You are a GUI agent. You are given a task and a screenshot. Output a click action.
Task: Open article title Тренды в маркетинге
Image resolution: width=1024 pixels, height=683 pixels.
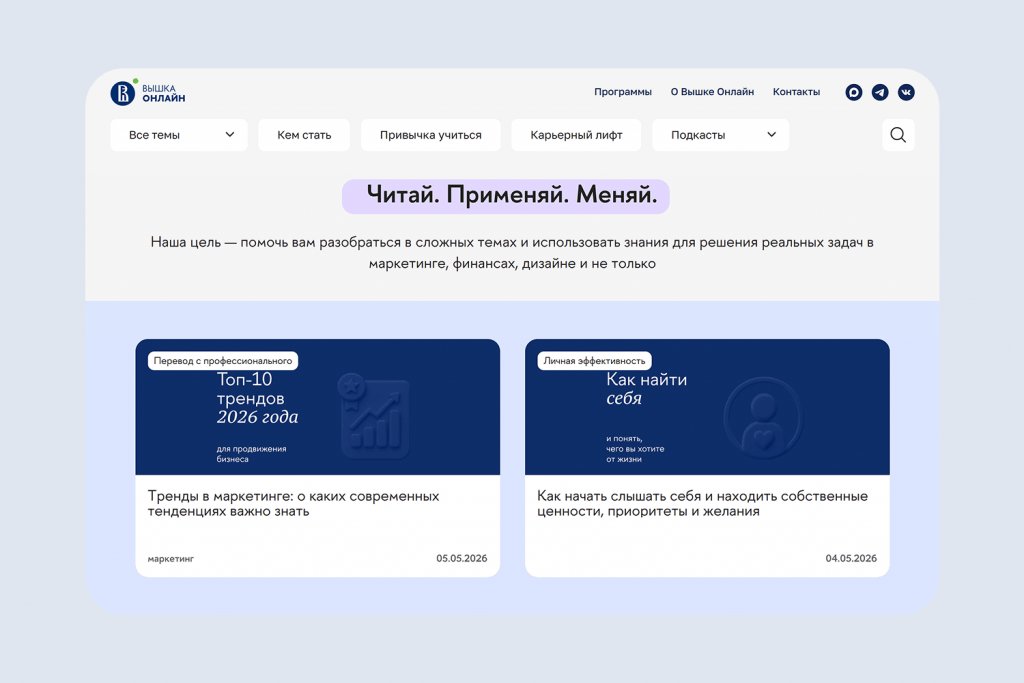(293, 503)
